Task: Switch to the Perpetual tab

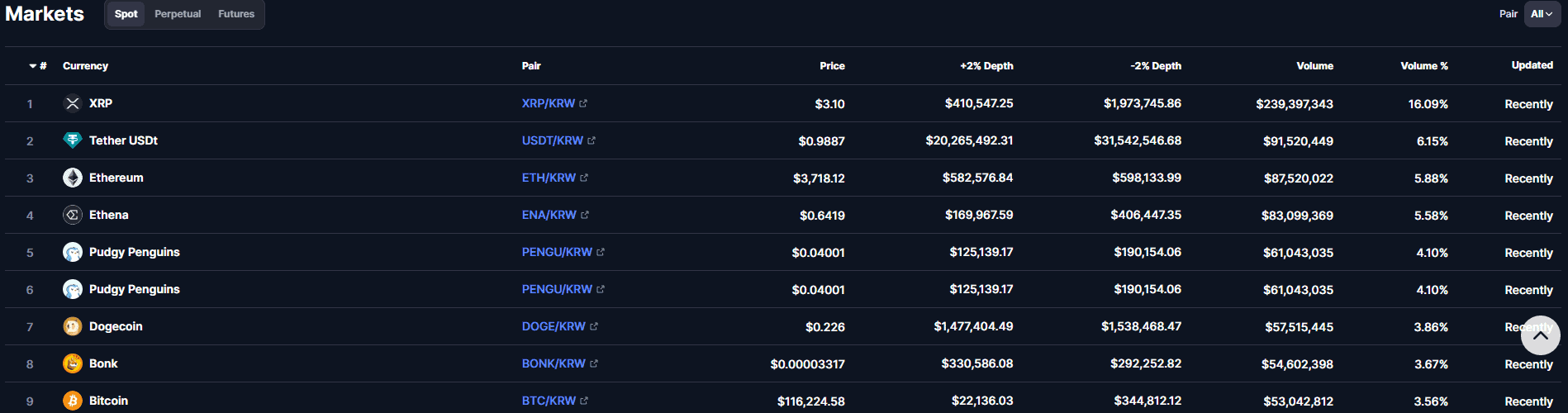Action: coord(178,14)
